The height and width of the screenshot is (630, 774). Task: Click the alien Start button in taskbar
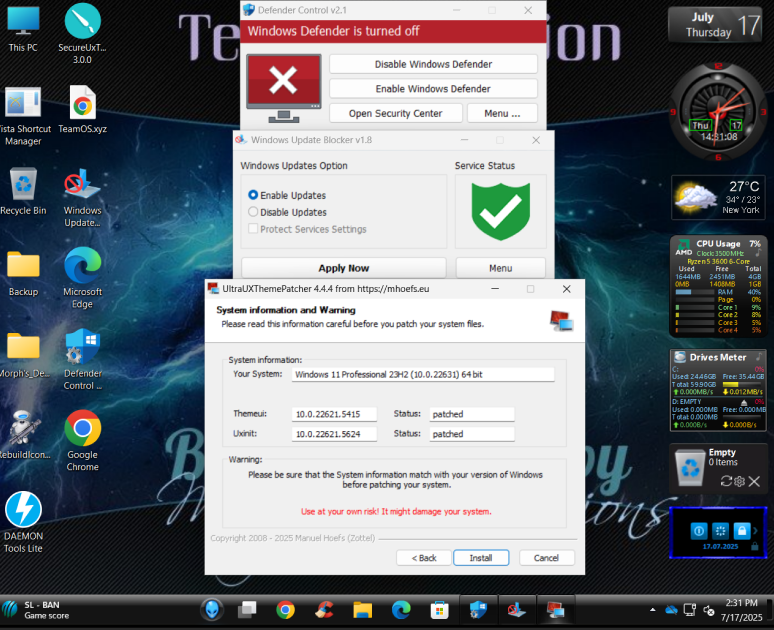tap(212, 610)
